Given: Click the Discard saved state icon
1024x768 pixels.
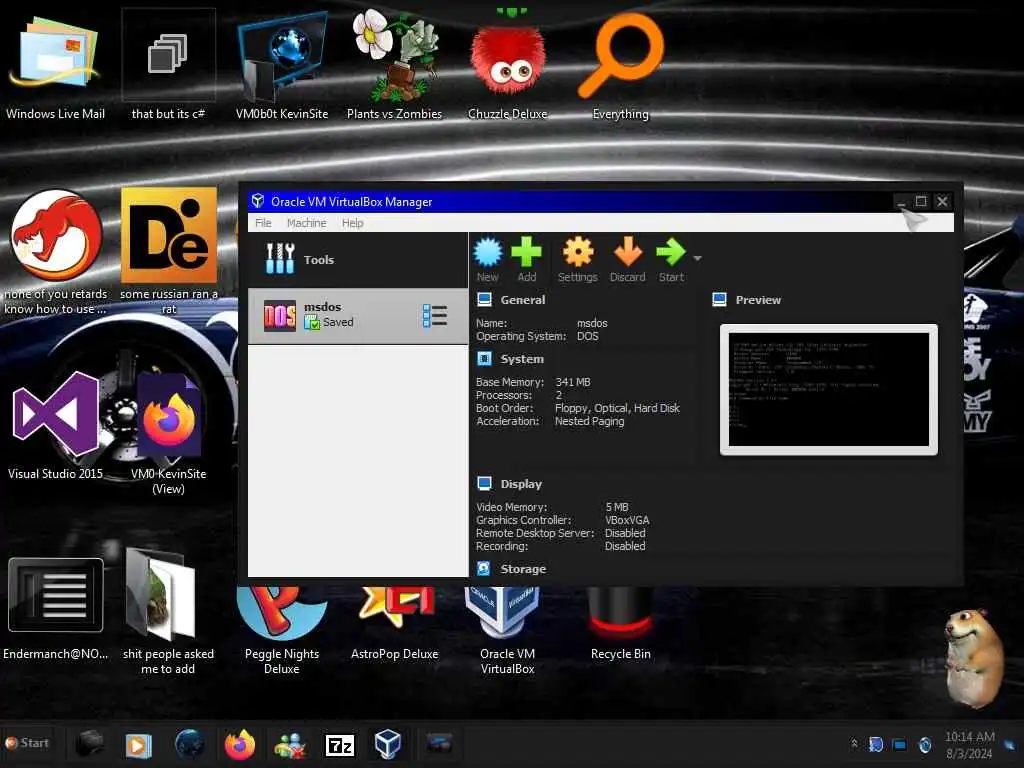Looking at the screenshot, I should [627, 259].
